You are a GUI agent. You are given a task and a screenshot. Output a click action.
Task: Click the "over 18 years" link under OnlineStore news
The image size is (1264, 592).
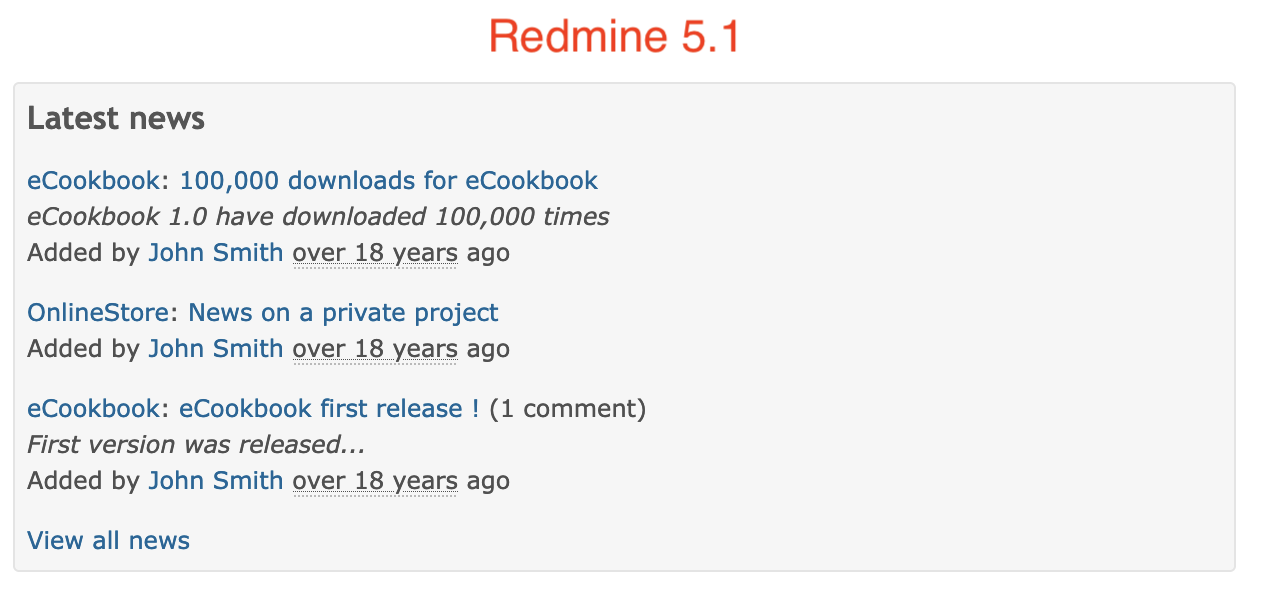pos(374,349)
